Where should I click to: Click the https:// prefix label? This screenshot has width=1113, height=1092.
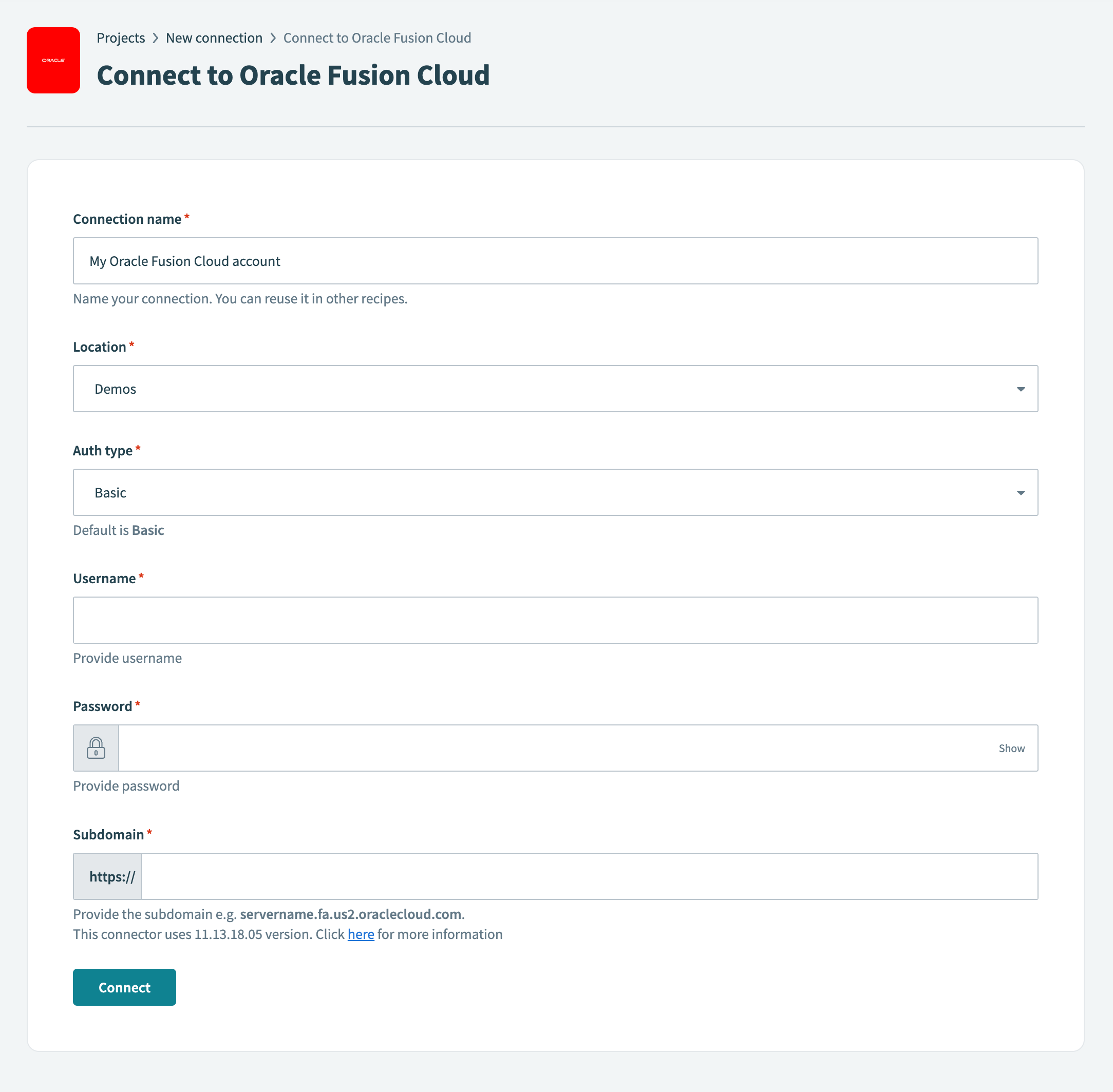(x=111, y=876)
